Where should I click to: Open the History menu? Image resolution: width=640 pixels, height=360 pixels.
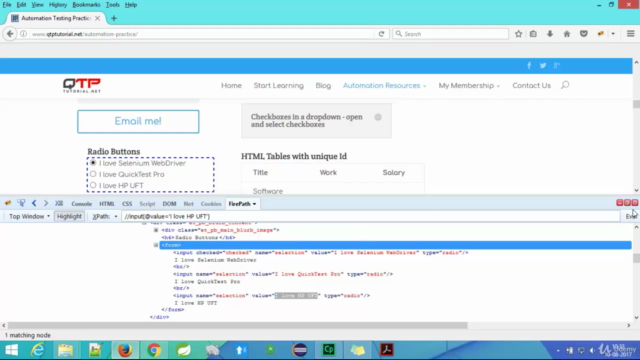pos(58,5)
